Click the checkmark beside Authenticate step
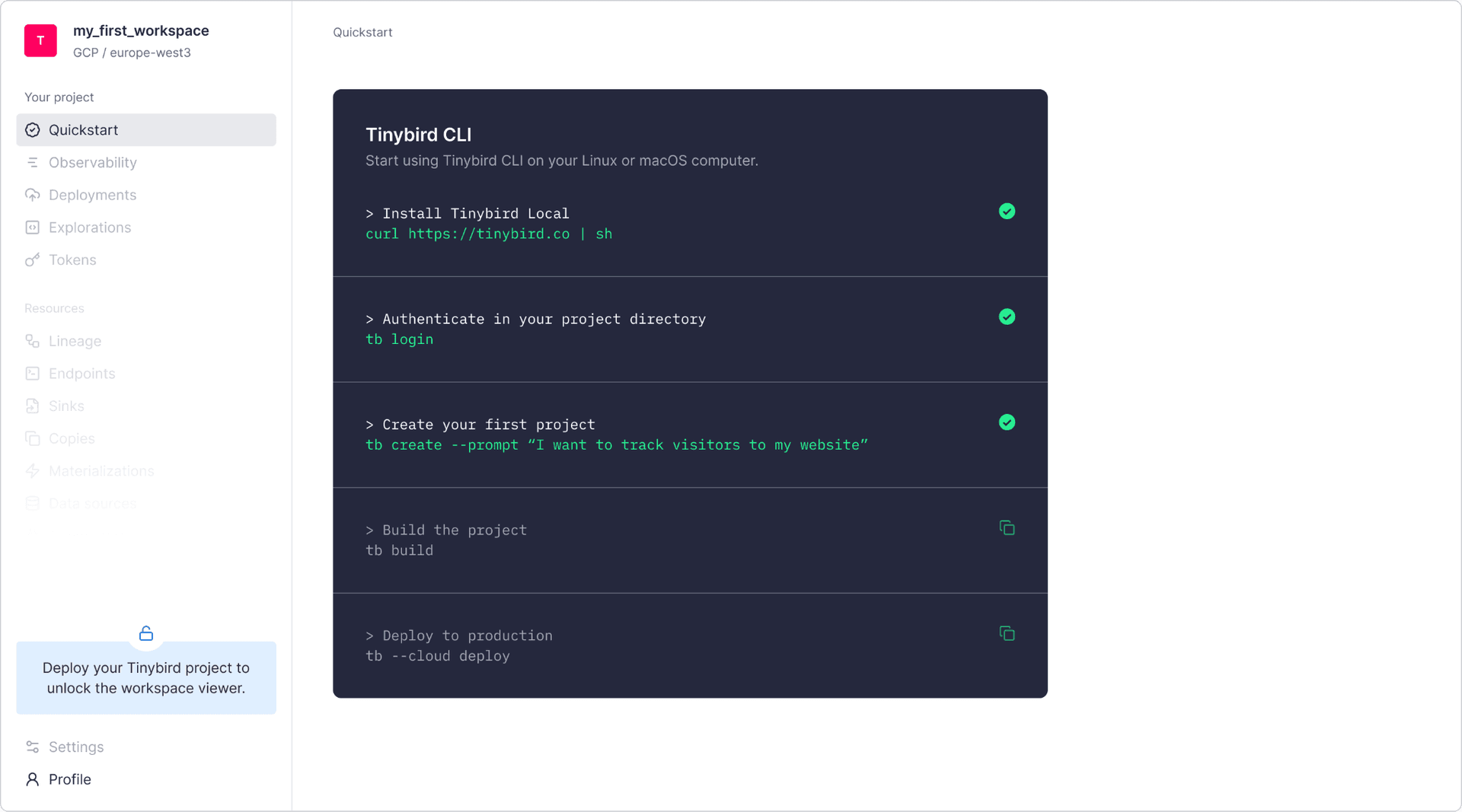 [1007, 317]
